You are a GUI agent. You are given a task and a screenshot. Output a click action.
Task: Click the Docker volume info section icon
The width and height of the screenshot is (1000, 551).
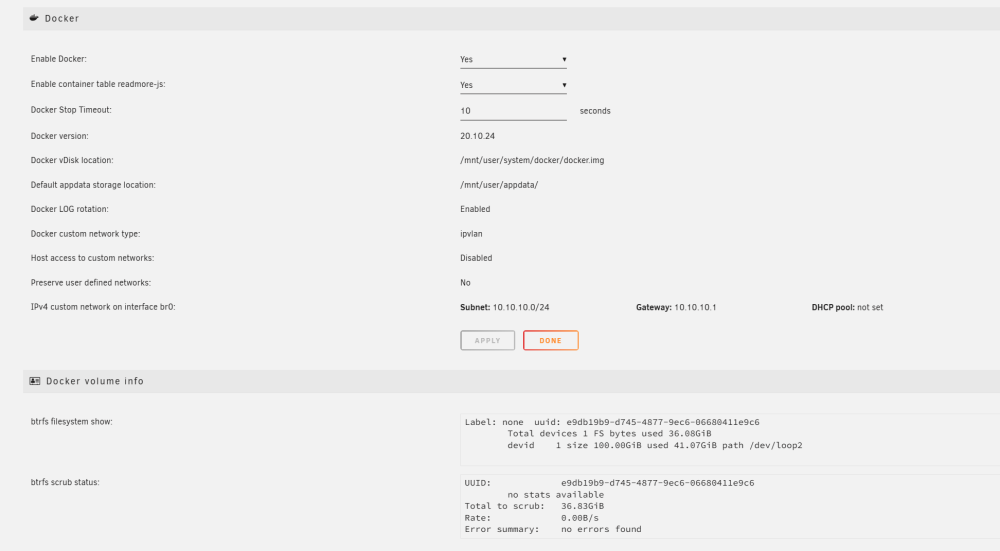pos(34,381)
